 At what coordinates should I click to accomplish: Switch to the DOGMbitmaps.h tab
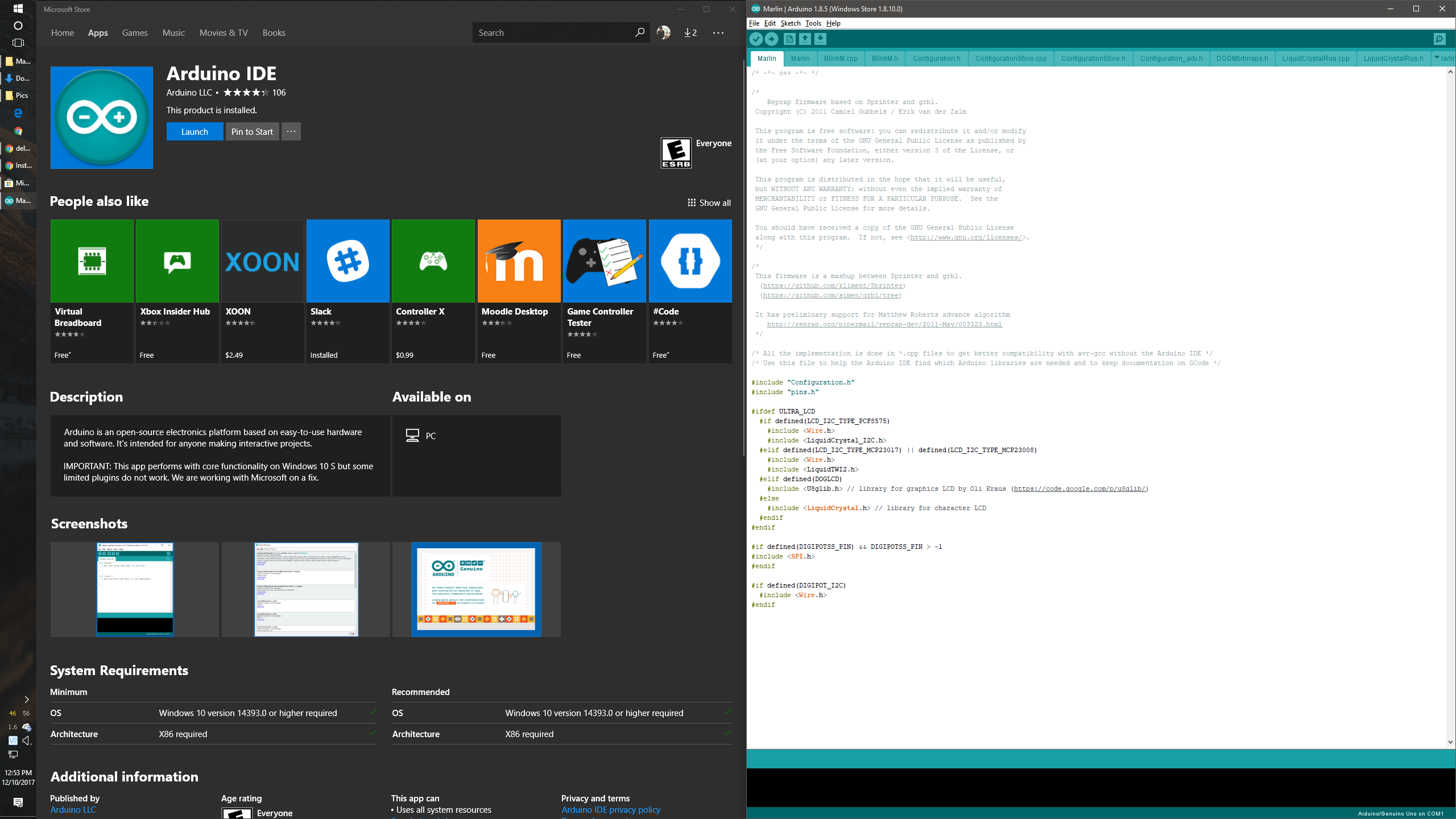[1242, 59]
